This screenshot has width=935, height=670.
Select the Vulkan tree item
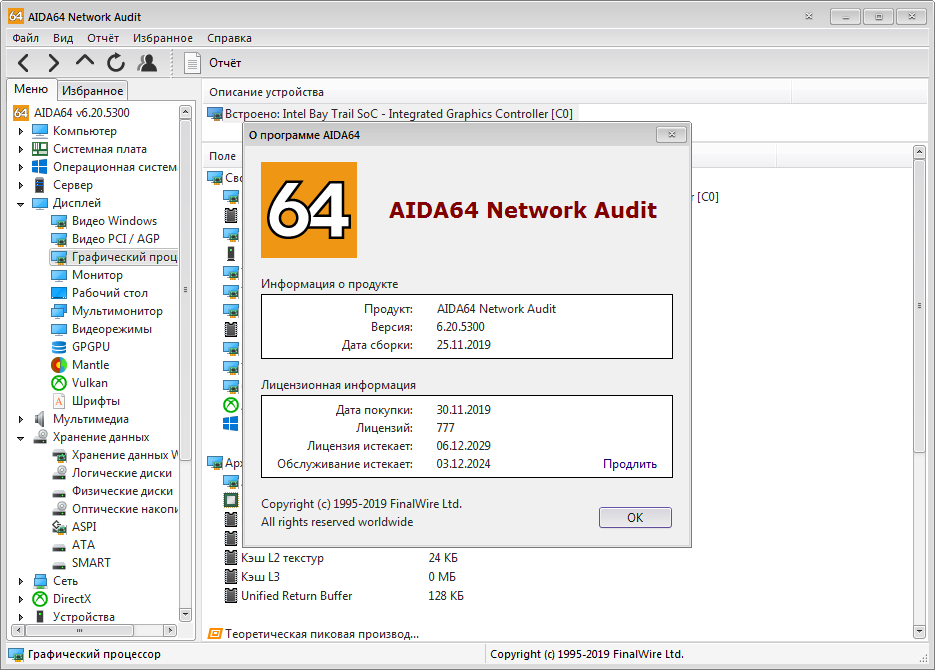point(89,383)
